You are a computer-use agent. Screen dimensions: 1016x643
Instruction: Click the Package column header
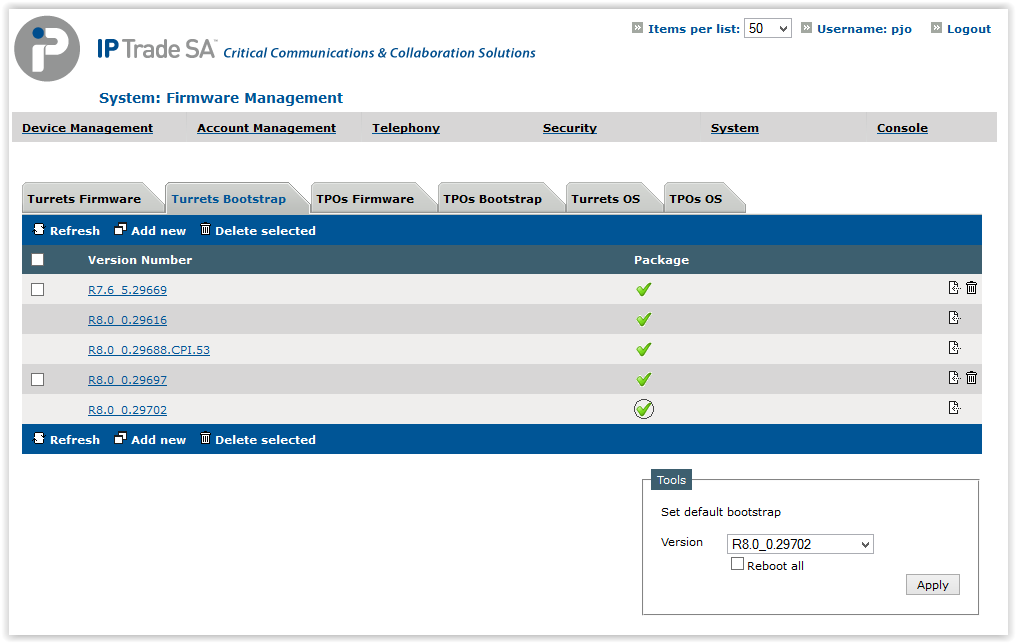(x=661, y=260)
